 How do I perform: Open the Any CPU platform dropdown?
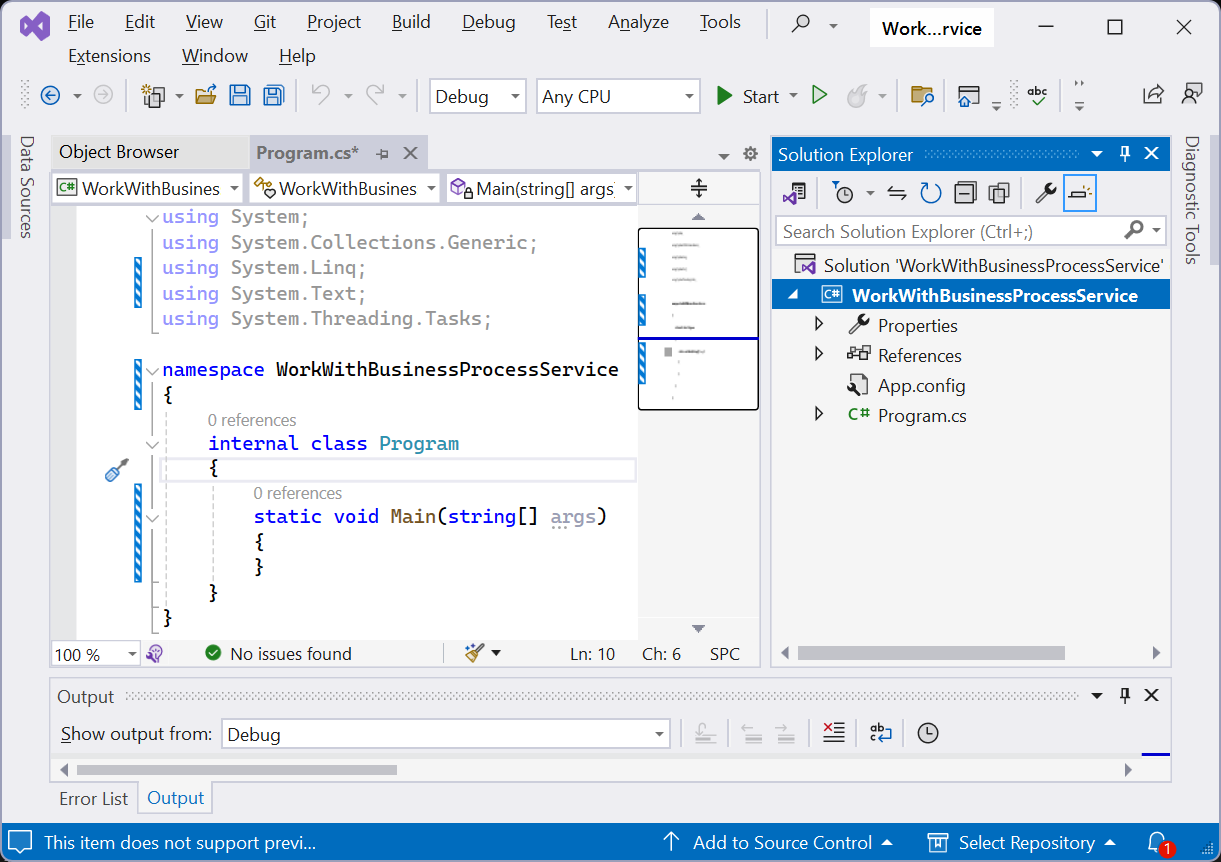point(619,96)
